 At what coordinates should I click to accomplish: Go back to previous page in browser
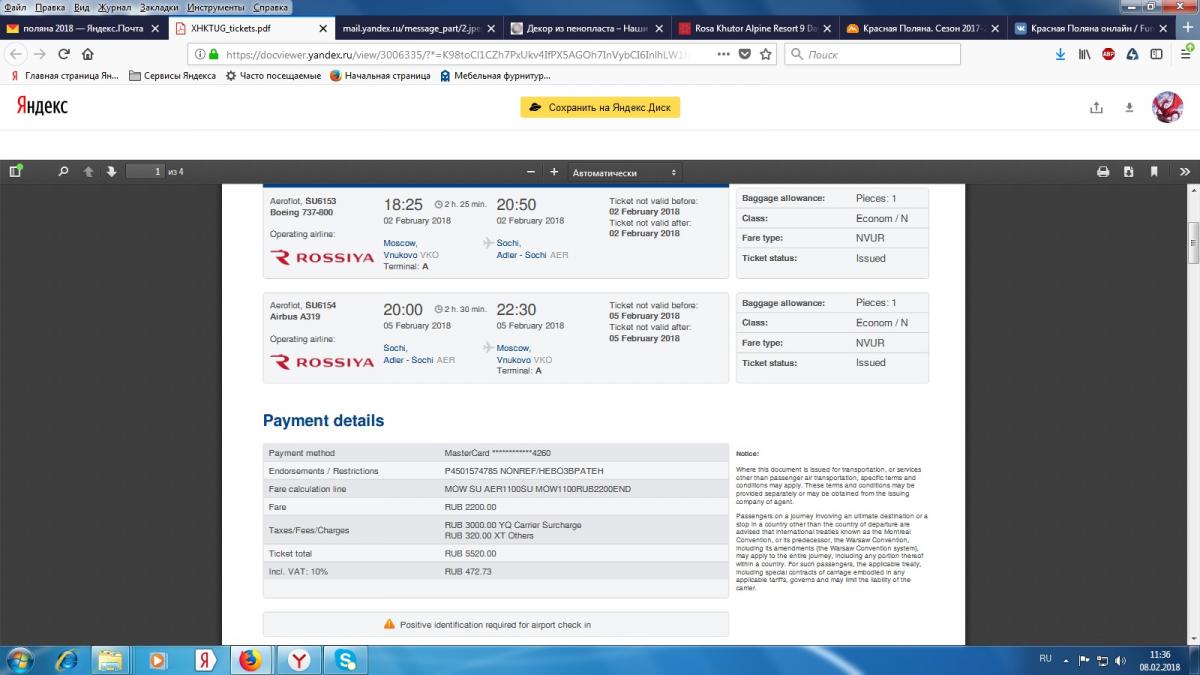[16, 54]
